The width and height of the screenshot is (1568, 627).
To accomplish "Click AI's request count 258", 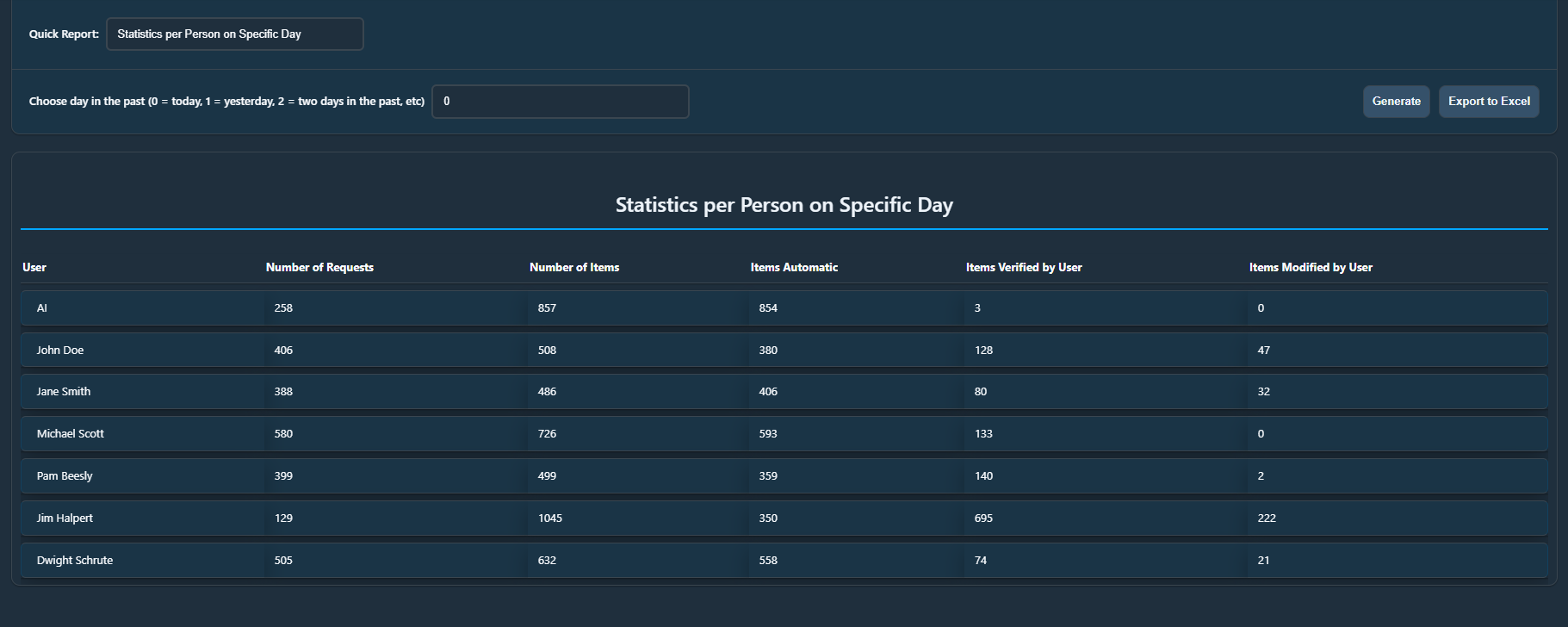I will click(283, 307).
